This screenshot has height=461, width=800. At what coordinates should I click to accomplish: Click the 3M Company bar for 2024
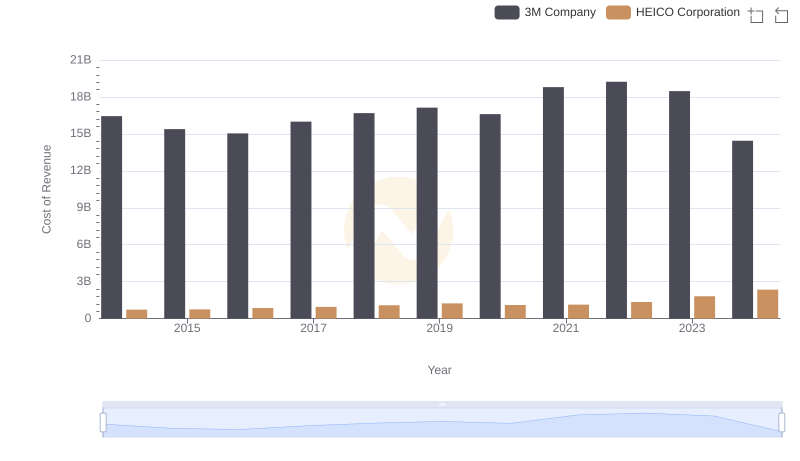(742, 229)
